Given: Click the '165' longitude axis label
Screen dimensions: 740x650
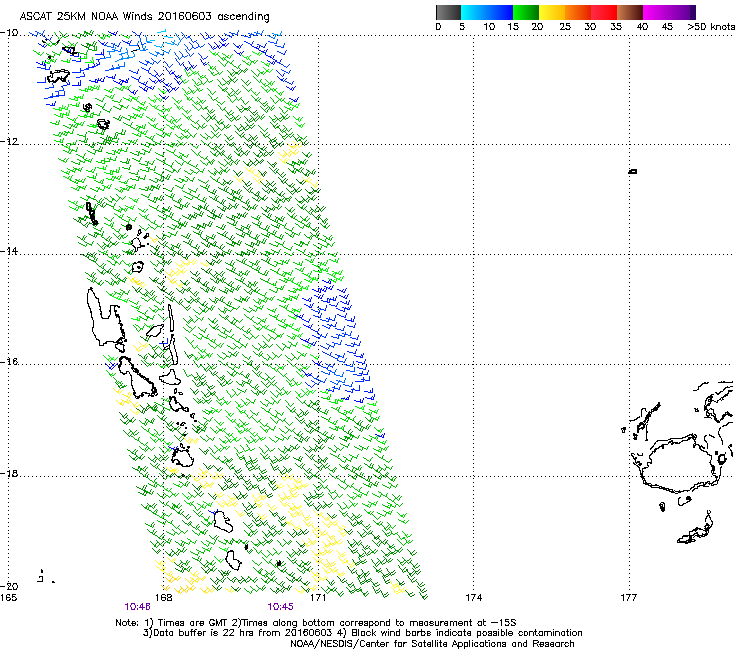Looking at the screenshot, I should (8, 598).
